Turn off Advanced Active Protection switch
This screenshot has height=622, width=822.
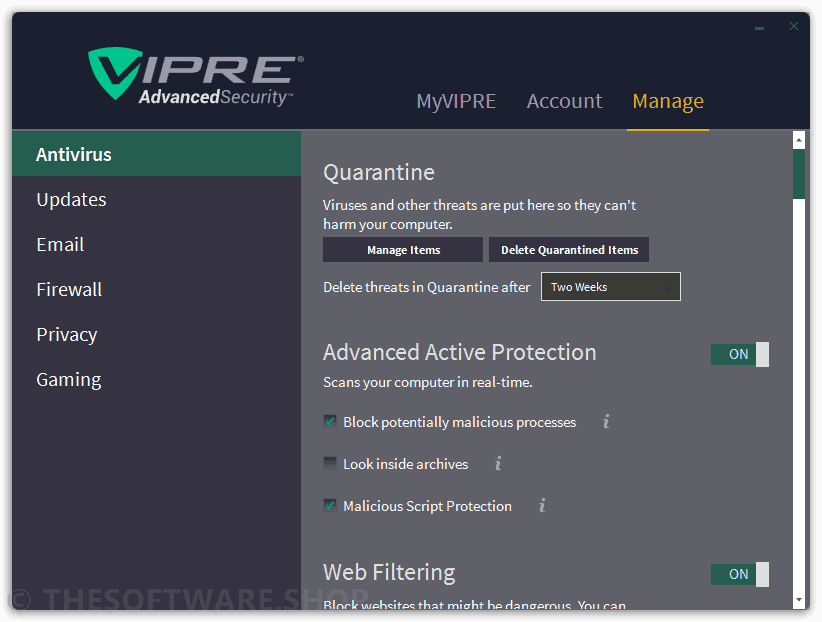[x=740, y=354]
